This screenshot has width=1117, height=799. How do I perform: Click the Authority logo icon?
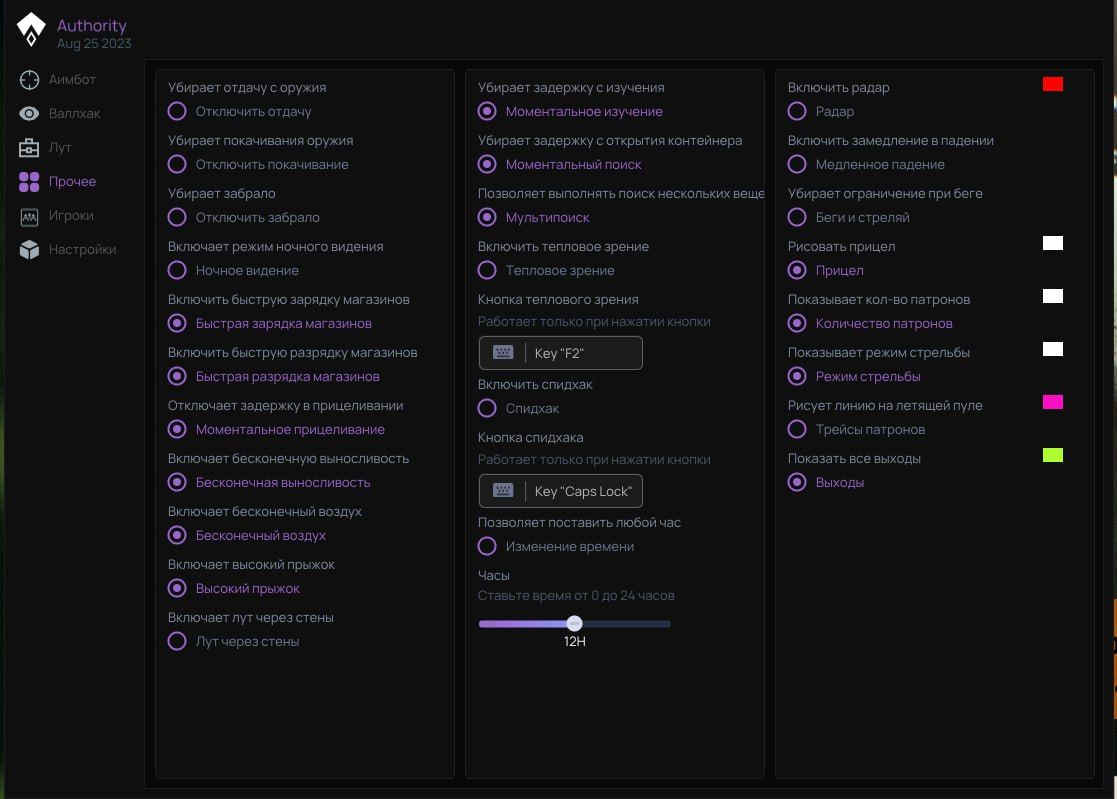(32, 30)
